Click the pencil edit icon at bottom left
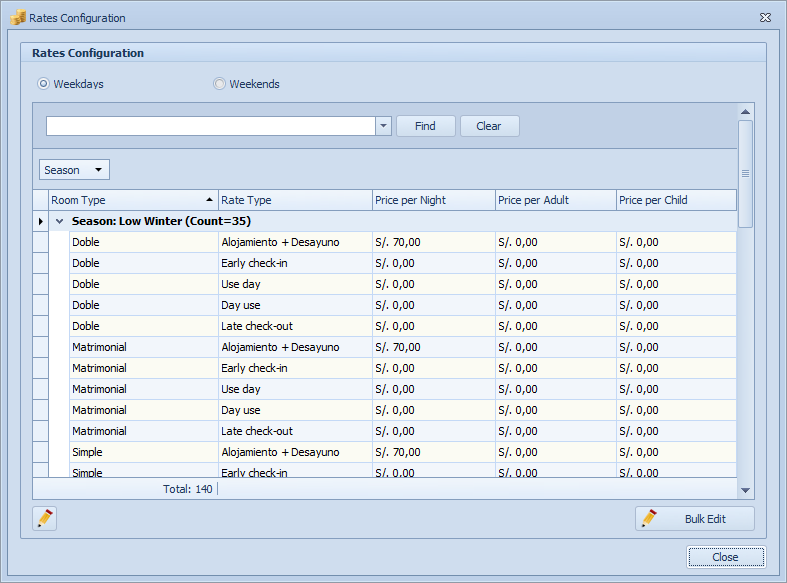This screenshot has width=787, height=583. 44,518
